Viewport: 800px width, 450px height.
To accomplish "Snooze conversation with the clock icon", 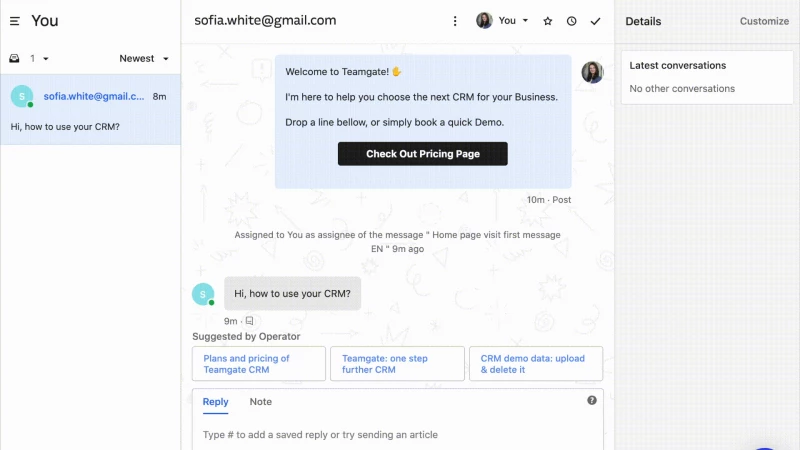I will coord(572,21).
